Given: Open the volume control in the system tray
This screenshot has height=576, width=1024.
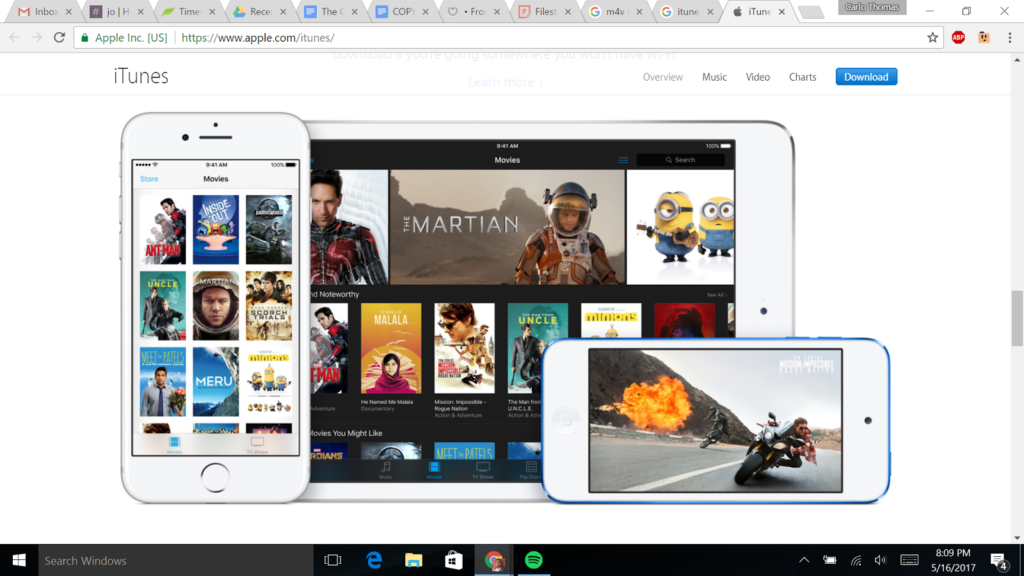Looking at the screenshot, I should tap(880, 560).
